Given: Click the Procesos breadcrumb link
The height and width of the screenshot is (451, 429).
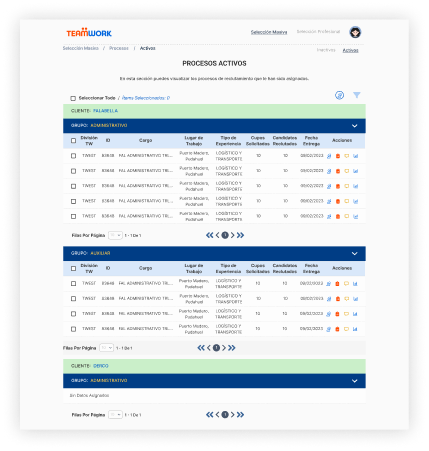Looking at the screenshot, I should pyautogui.click(x=119, y=48).
